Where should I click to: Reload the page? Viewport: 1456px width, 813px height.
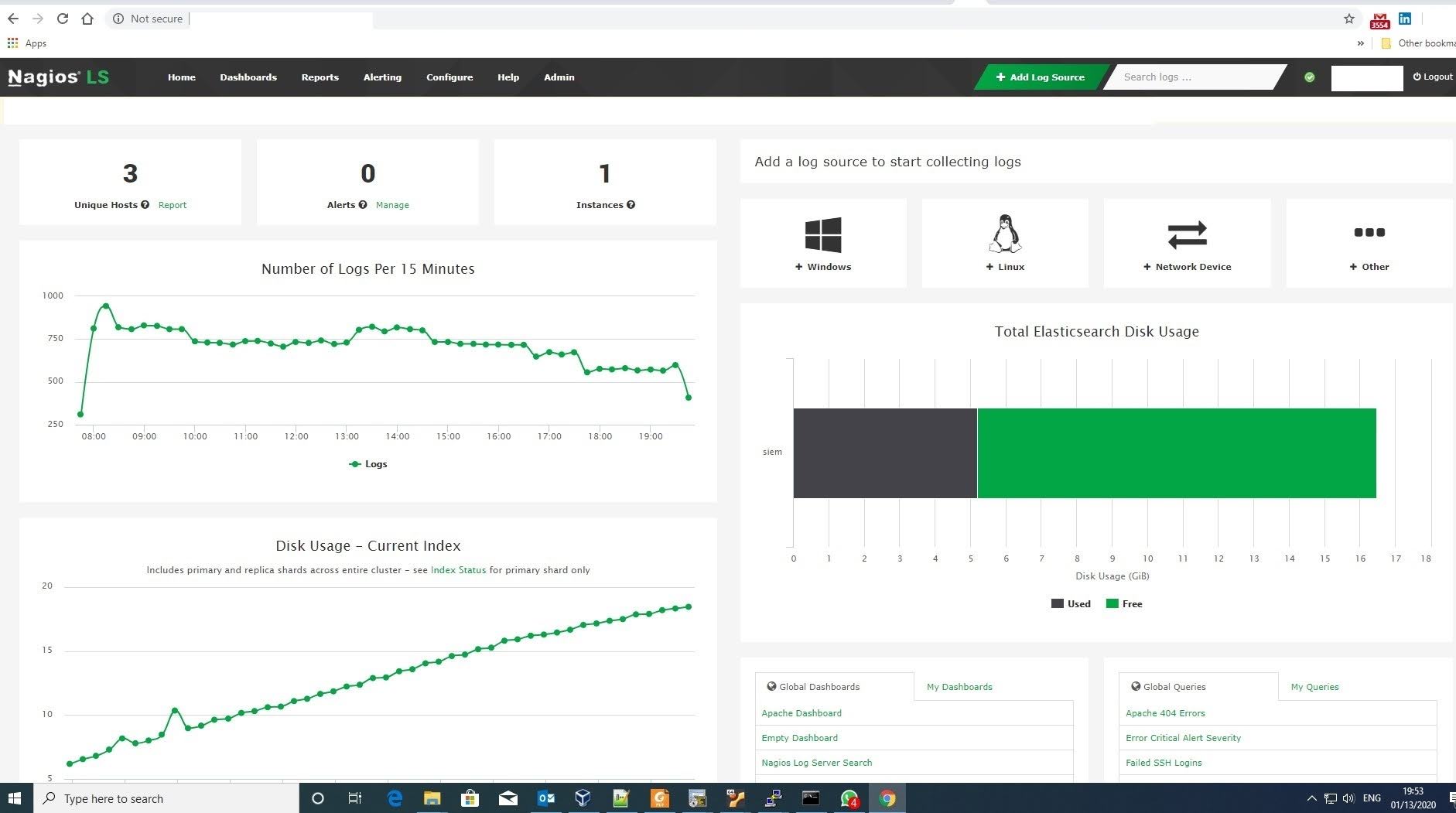[x=63, y=19]
